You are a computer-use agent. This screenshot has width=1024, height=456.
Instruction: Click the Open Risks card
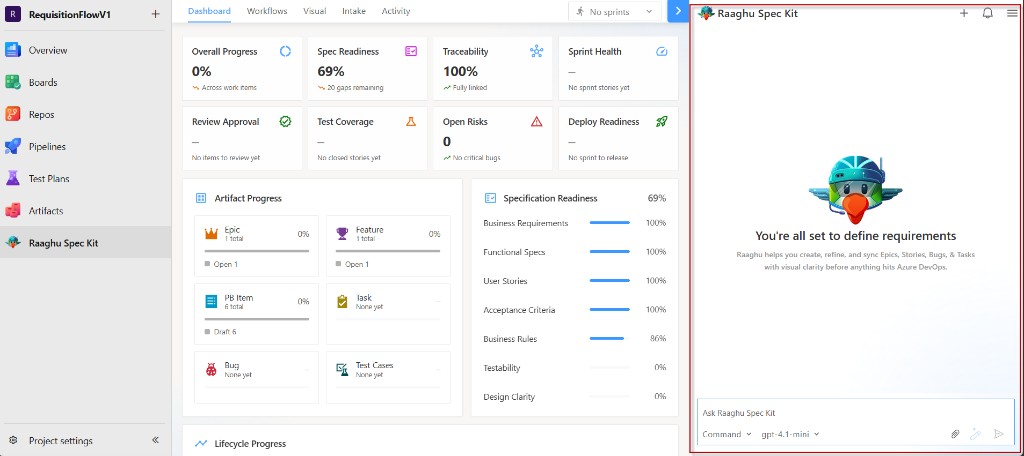pos(492,138)
